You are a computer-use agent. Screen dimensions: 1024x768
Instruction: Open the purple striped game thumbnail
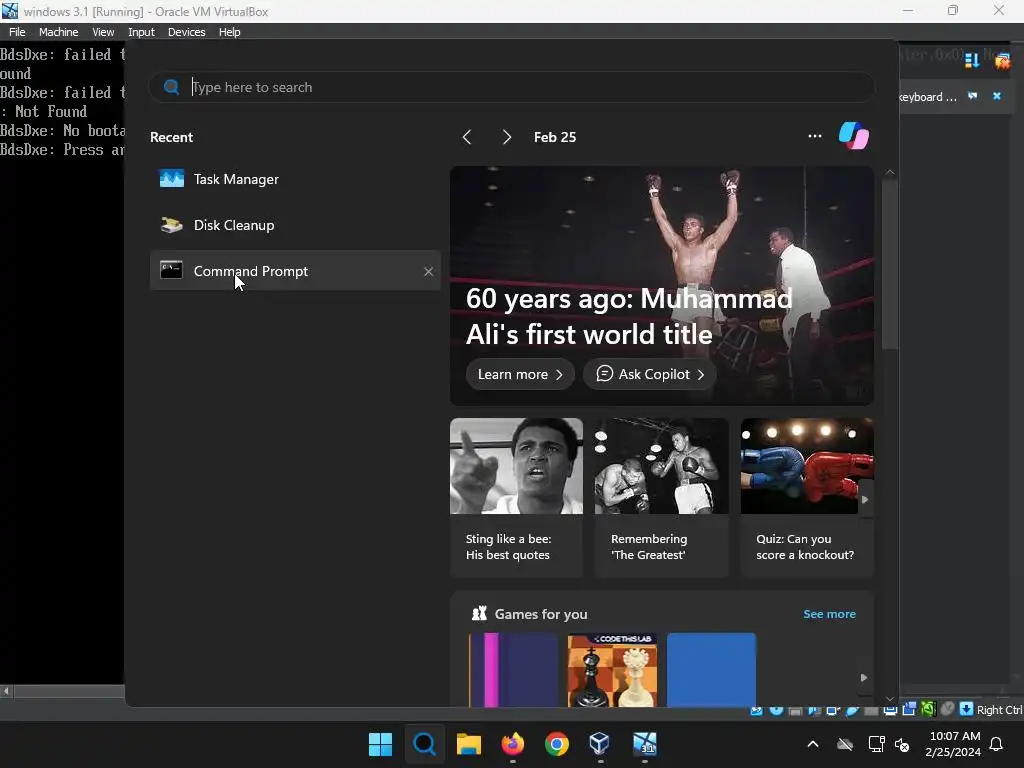pos(513,670)
